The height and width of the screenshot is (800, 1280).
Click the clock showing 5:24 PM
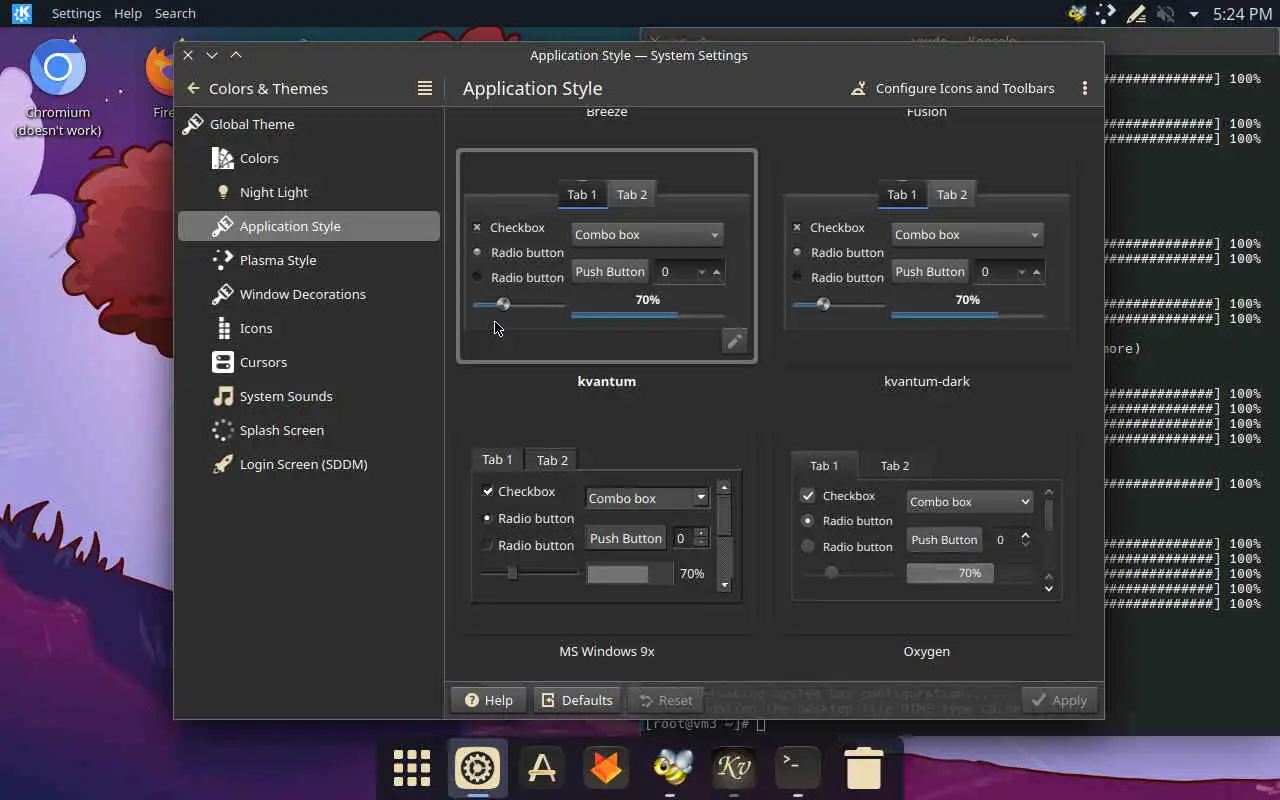tap(1242, 14)
